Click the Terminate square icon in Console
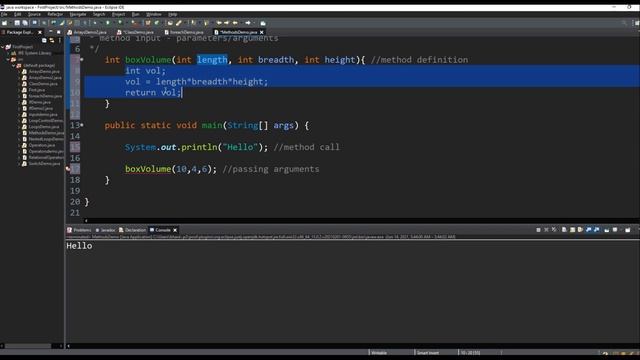The height and width of the screenshot is (360, 640). tap(538, 230)
